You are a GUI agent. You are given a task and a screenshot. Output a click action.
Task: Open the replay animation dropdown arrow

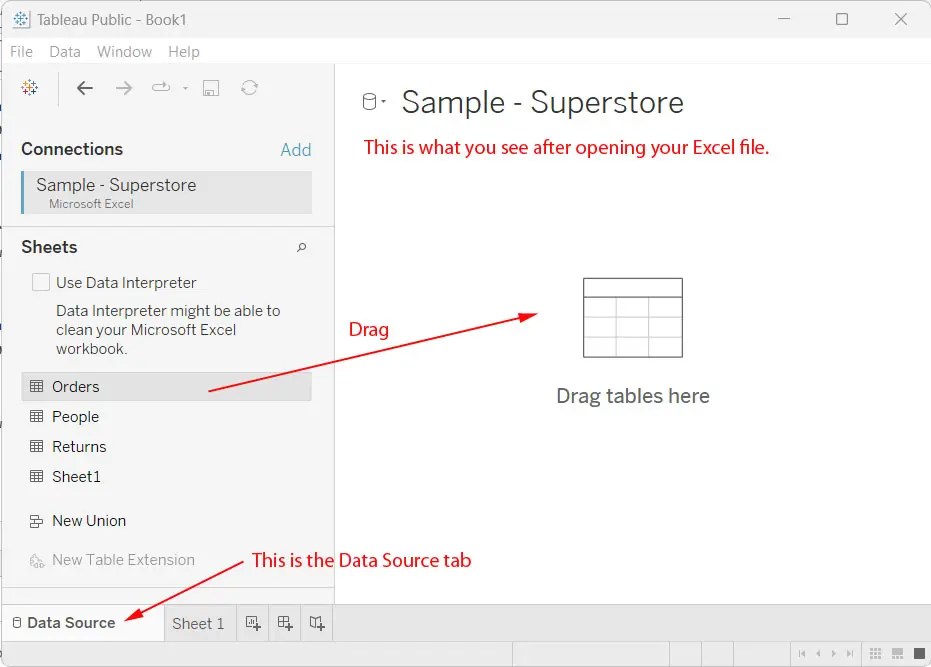[185, 88]
